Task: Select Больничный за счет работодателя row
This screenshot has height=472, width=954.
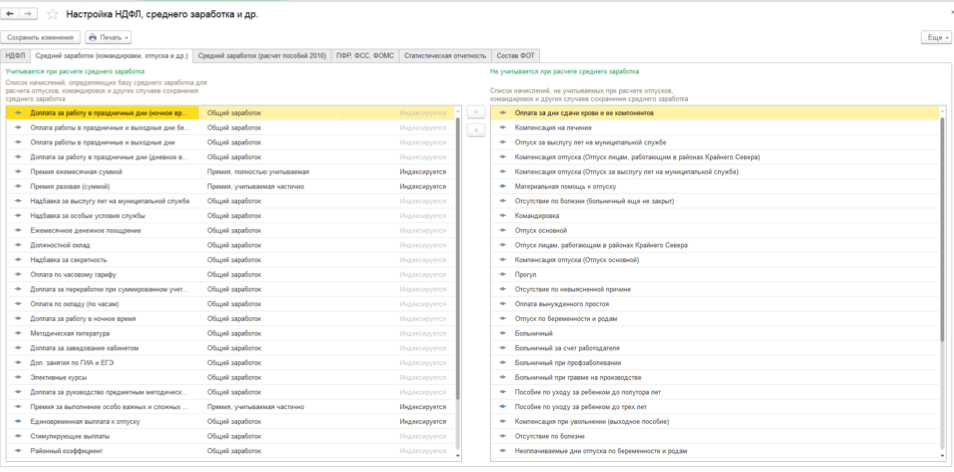Action: point(714,348)
